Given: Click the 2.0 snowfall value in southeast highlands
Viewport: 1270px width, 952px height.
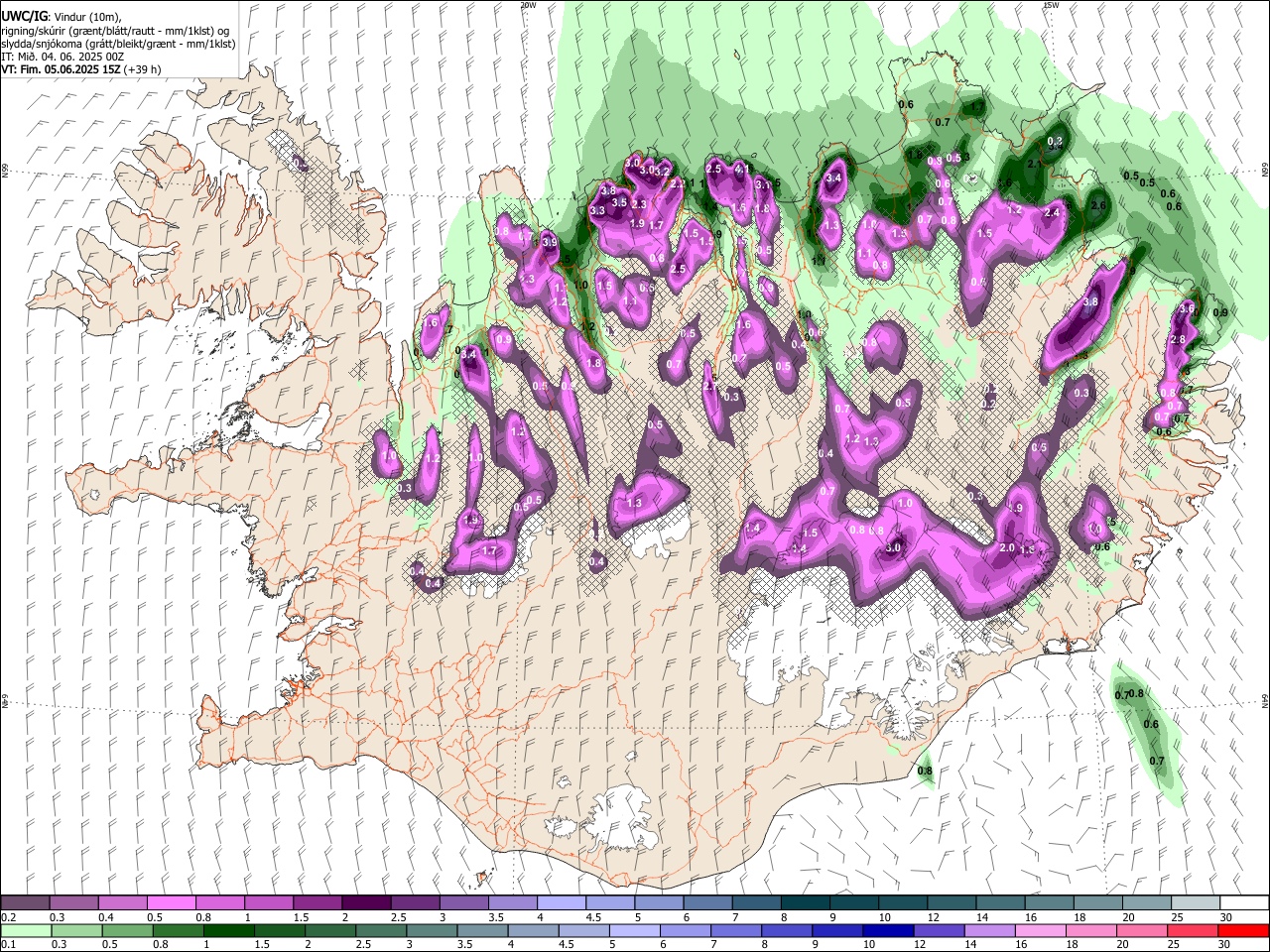Looking at the screenshot, I should [1006, 548].
